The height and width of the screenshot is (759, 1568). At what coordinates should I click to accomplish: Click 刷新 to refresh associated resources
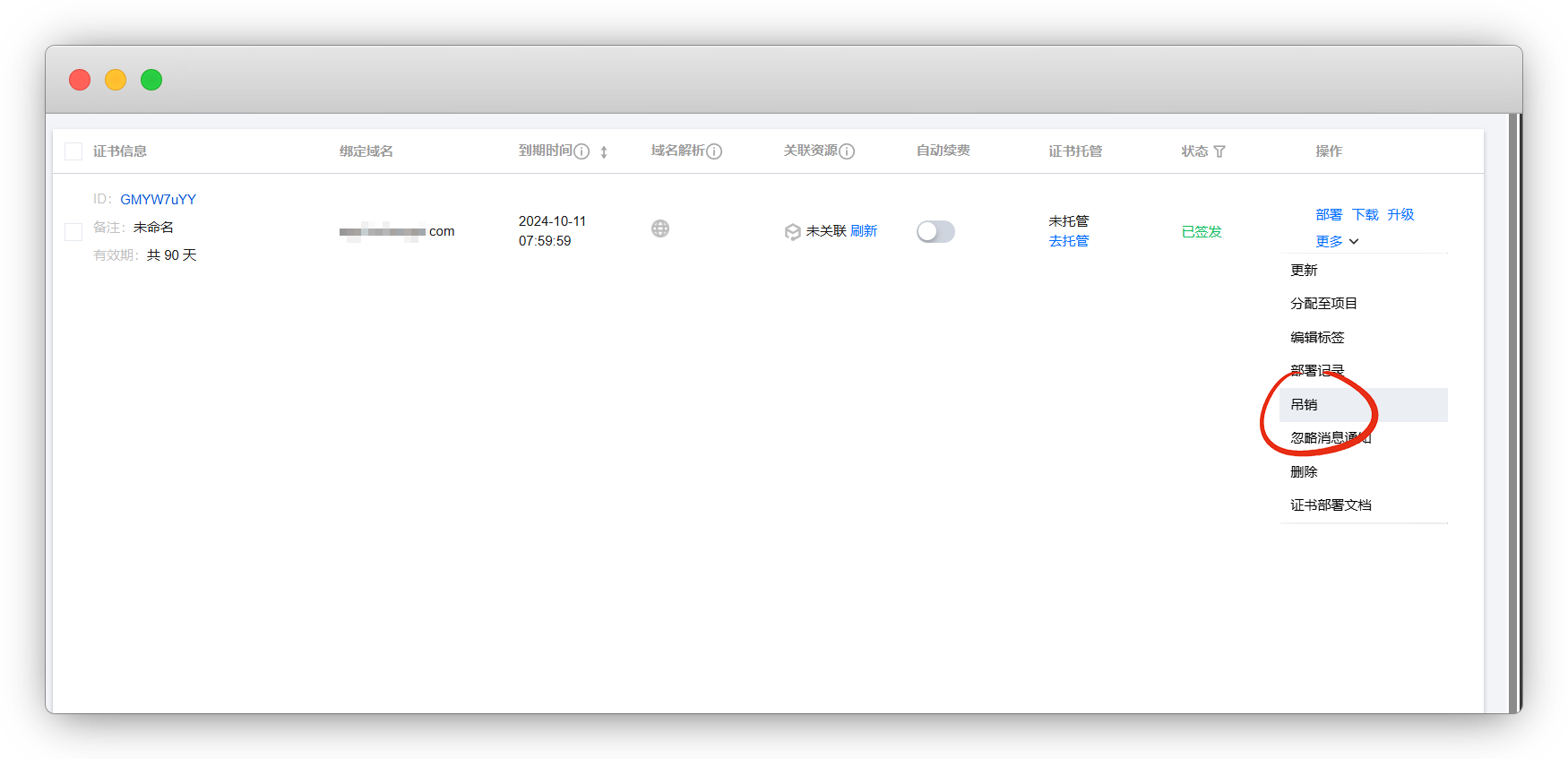click(864, 231)
